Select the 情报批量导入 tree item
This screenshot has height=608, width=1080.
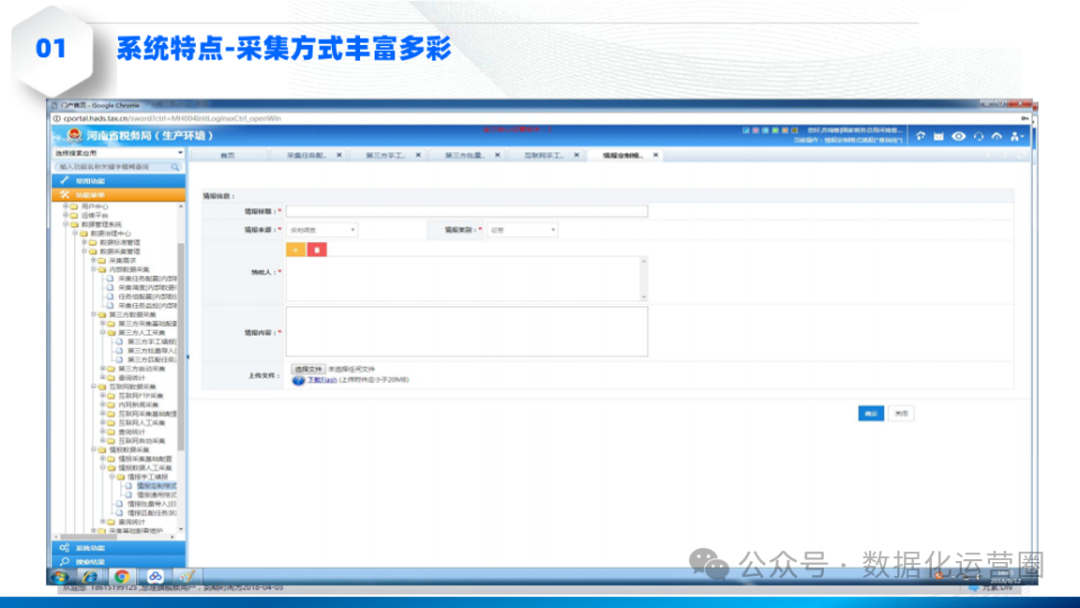coord(152,503)
